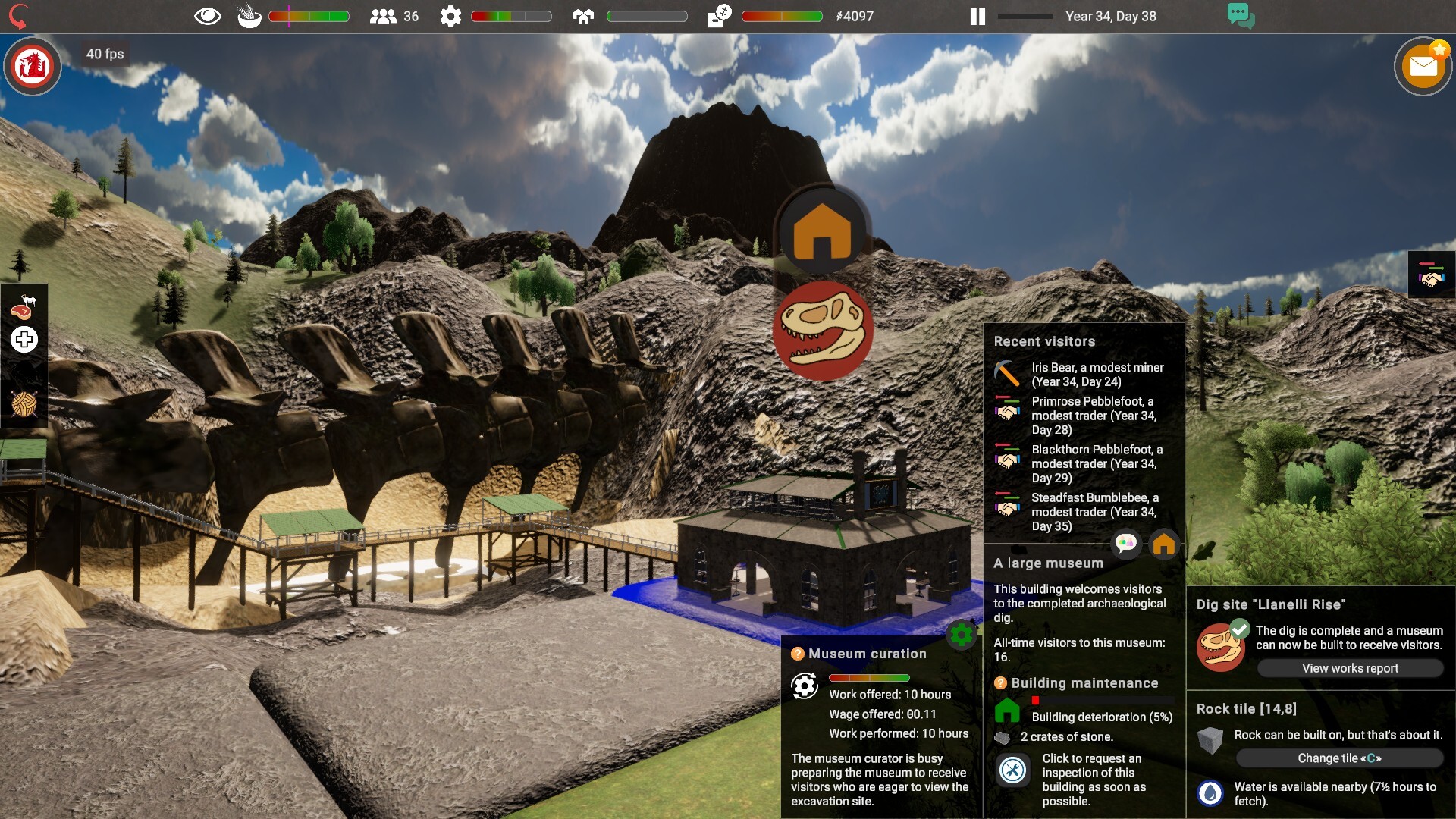
Task: Open the production gear icon in the top bar
Action: point(451,15)
